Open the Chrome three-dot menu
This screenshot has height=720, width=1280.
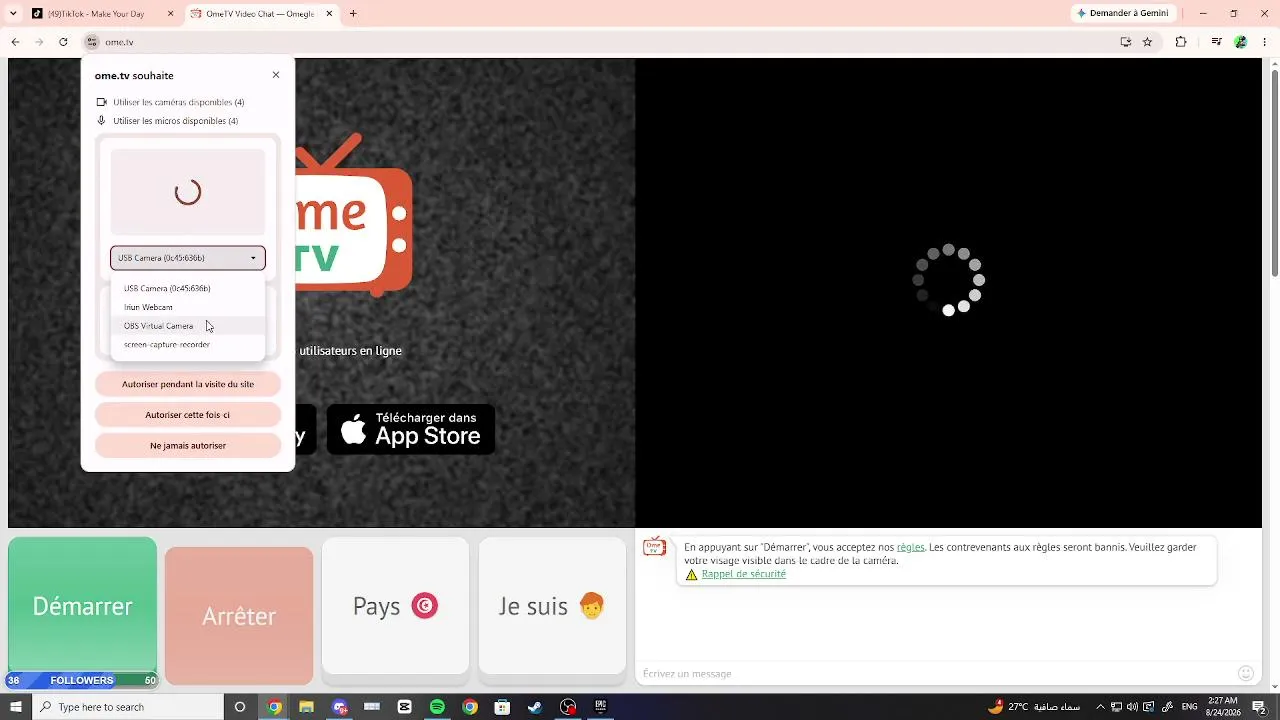click(x=1264, y=42)
